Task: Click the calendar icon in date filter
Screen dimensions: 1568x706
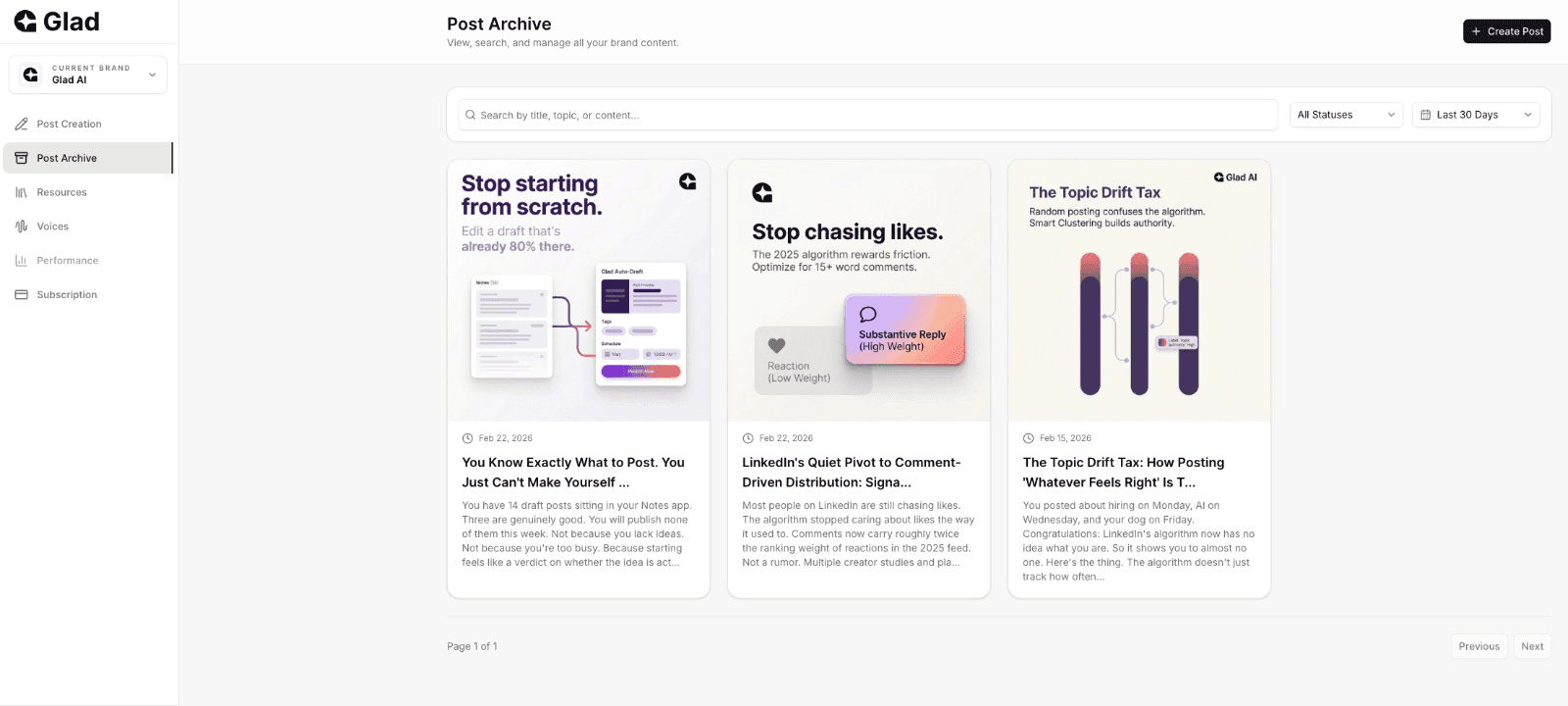Action: coord(1425,115)
